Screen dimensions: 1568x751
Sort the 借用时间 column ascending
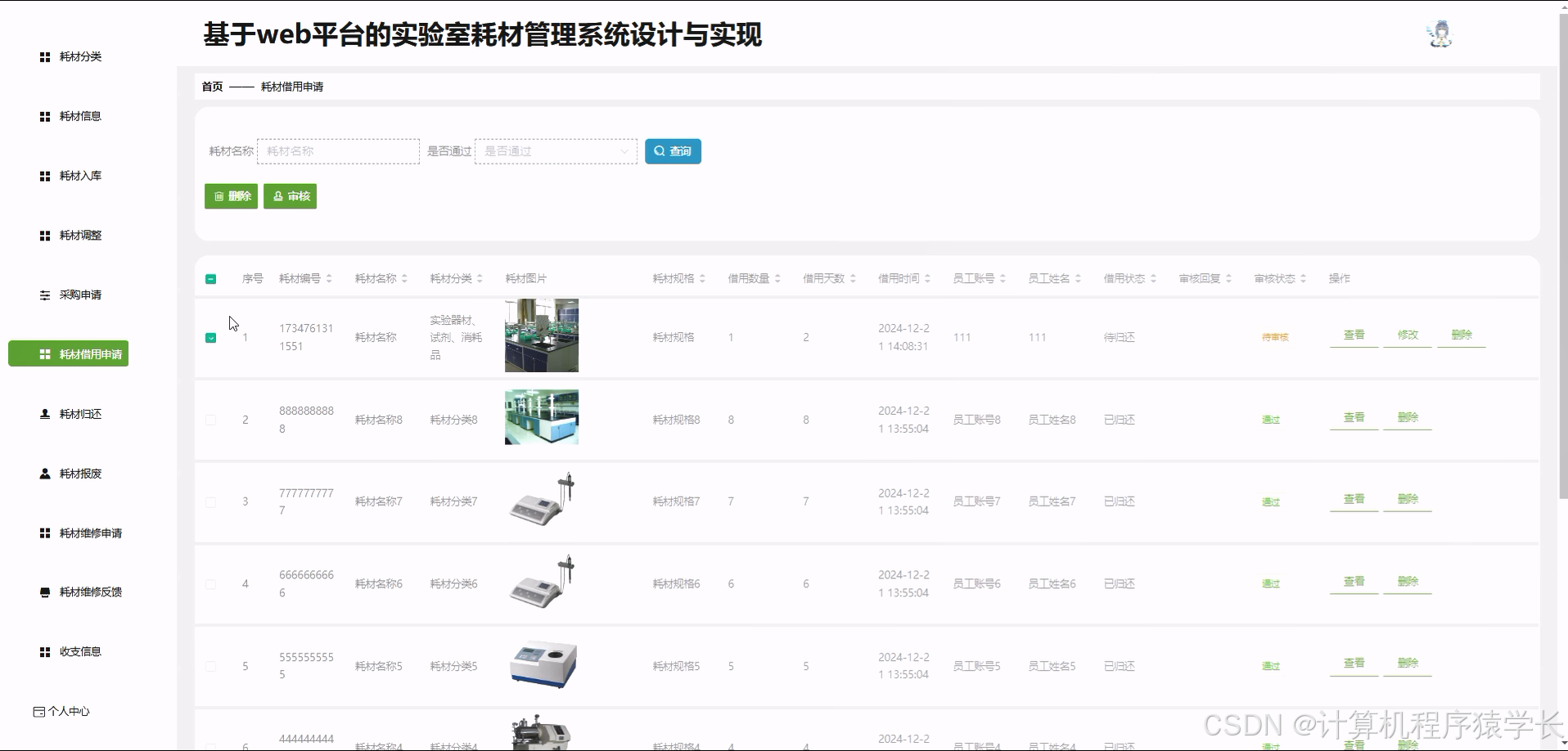926,274
